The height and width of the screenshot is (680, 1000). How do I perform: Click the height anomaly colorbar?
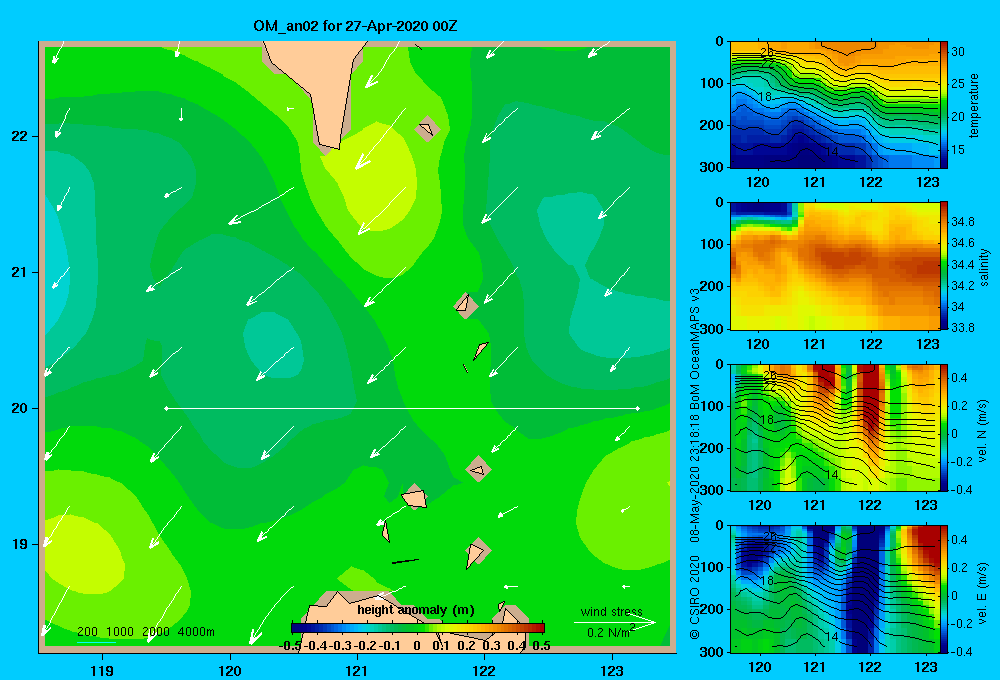(418, 628)
